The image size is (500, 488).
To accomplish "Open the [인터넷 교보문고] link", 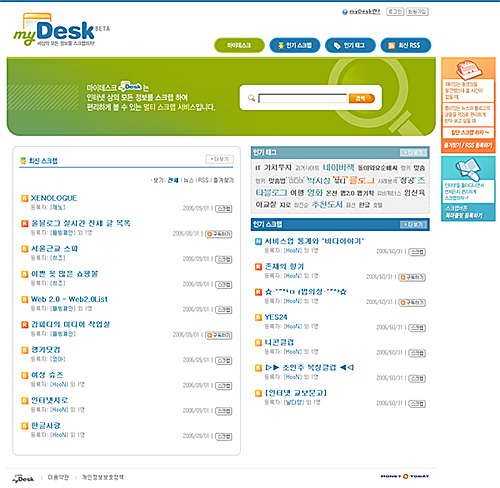I will [x=296, y=393].
